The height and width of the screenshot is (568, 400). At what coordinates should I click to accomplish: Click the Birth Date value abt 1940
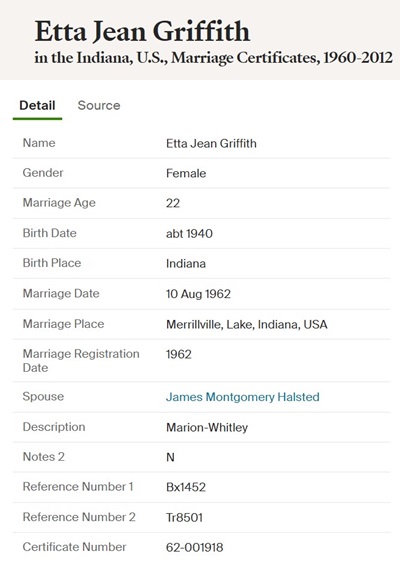click(189, 234)
